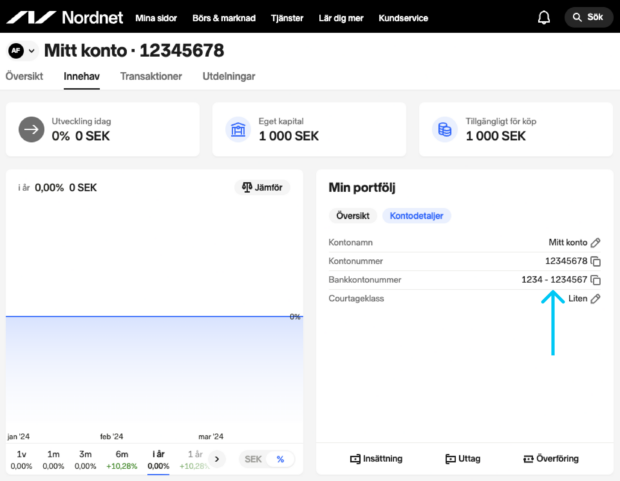Click the Insättning deposit button
The height and width of the screenshot is (481, 620).
coord(376,458)
